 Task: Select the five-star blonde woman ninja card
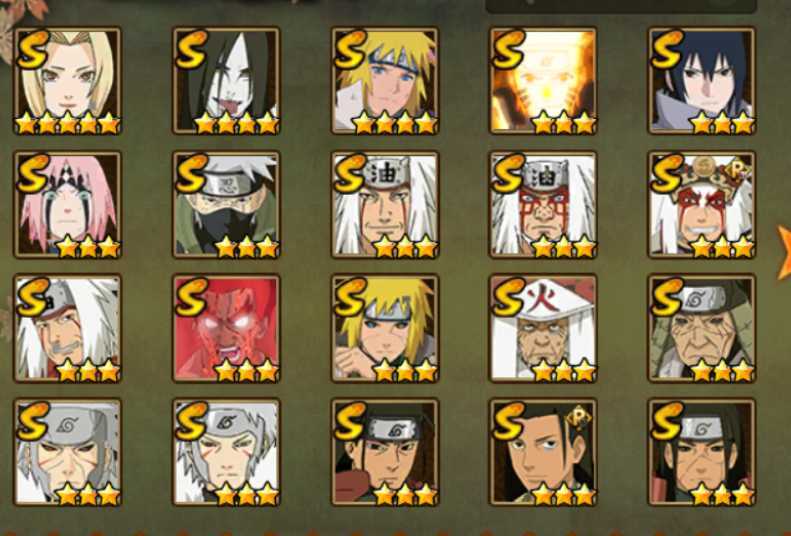(x=68, y=81)
